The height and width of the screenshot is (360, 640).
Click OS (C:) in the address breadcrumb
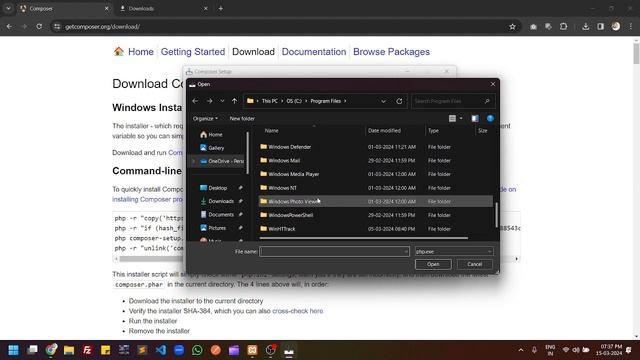tap(294, 101)
